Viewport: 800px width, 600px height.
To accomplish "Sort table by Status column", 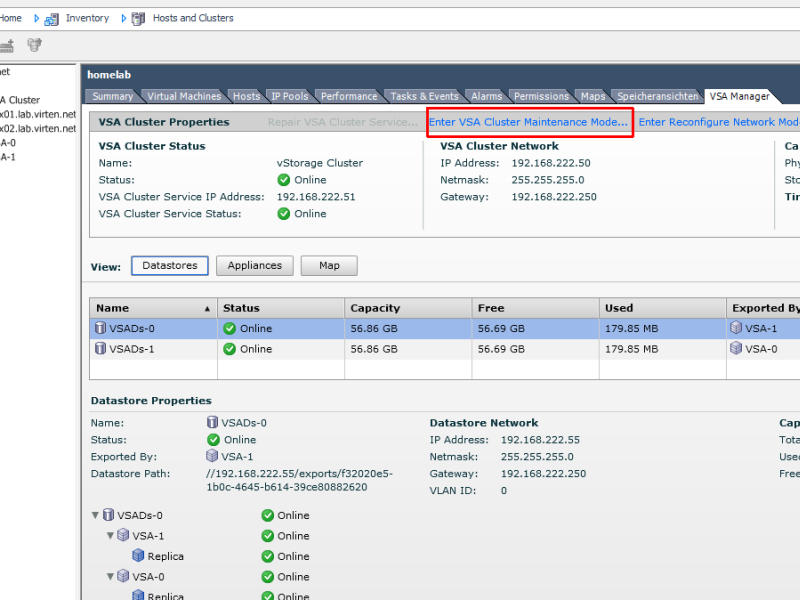I will [x=281, y=308].
